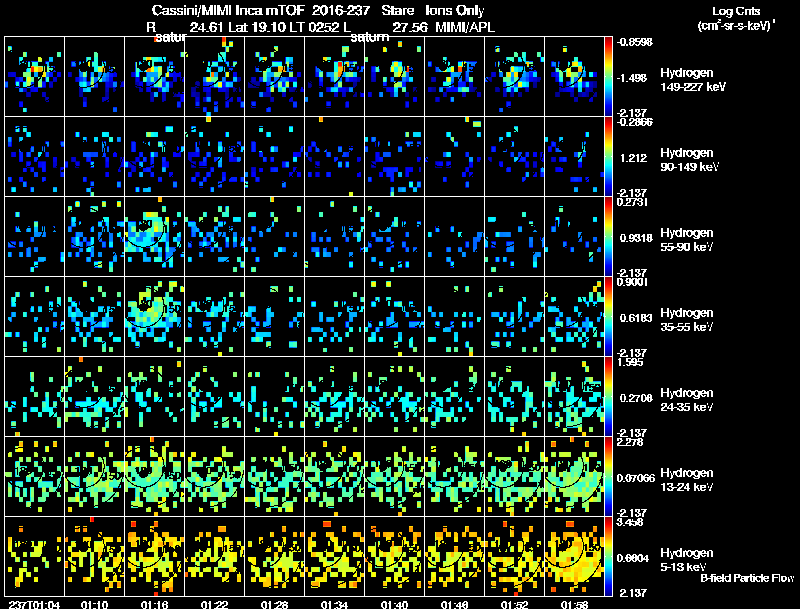Open the 149-227 keV panel at 237T01:04
The height and width of the screenshot is (609, 800).
click(34, 77)
